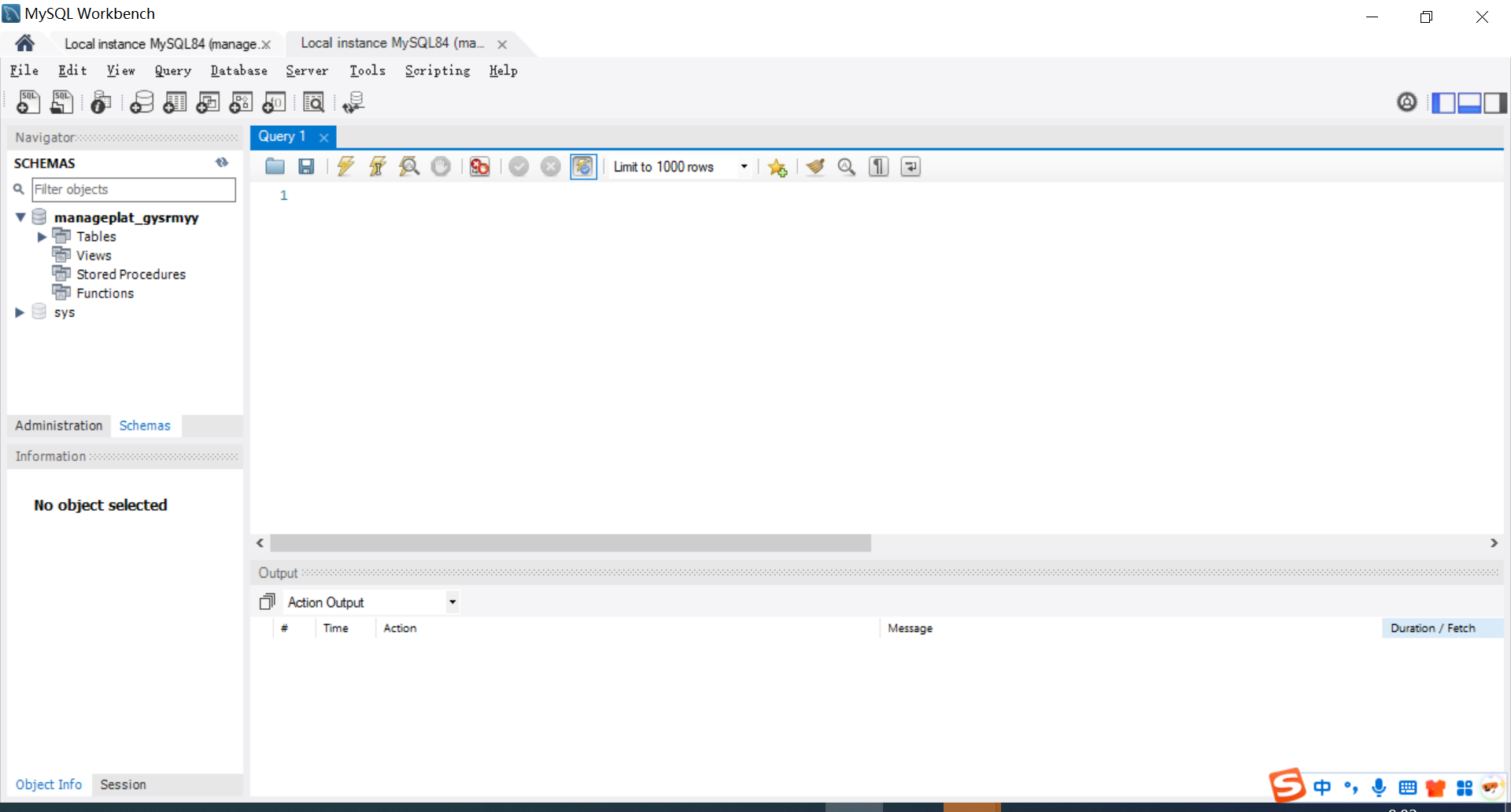Select the Views tree item
Image resolution: width=1511 pixels, height=812 pixels.
[94, 255]
